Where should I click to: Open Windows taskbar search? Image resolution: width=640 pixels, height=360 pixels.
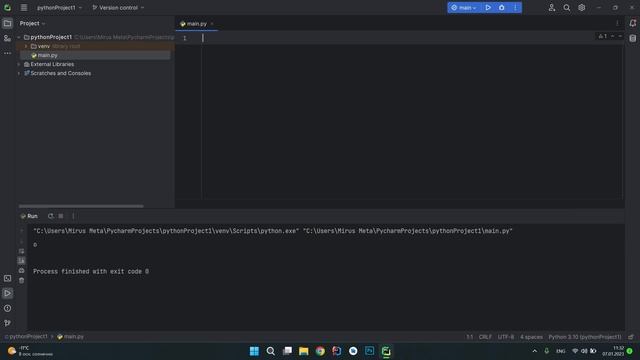pos(271,351)
